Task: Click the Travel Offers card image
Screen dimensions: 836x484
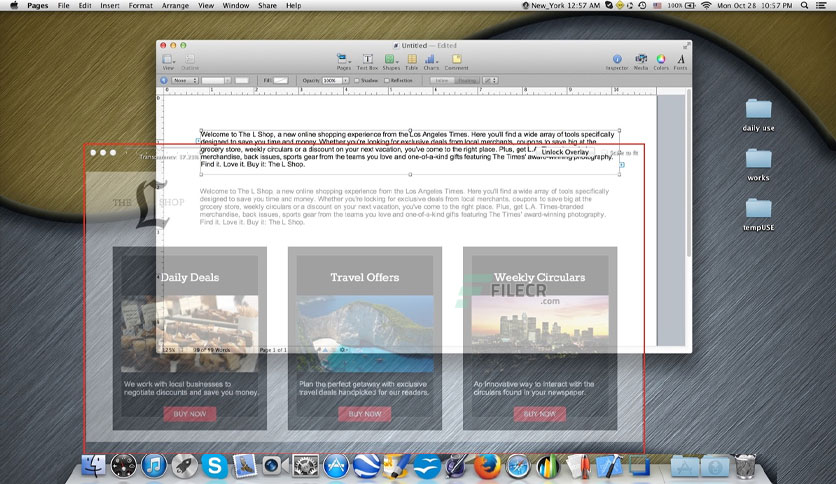Action: 365,334
